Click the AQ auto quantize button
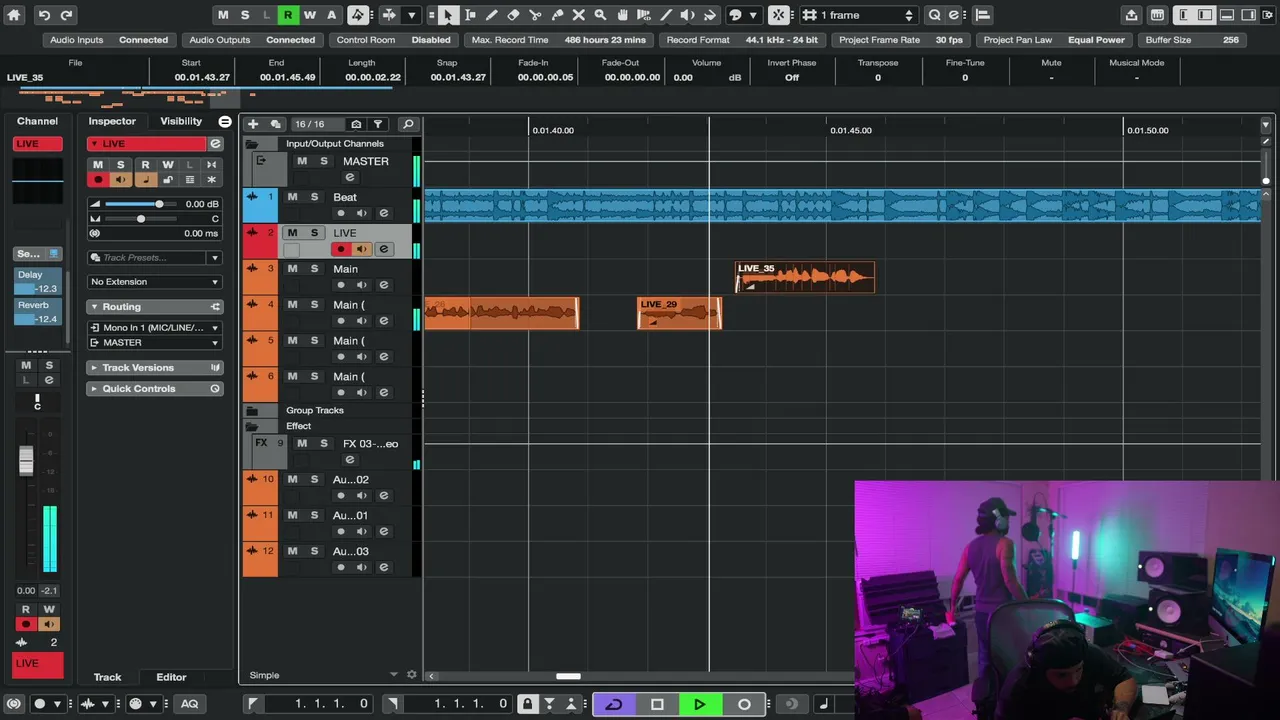Screen dimensions: 1280x720 (x=189, y=704)
